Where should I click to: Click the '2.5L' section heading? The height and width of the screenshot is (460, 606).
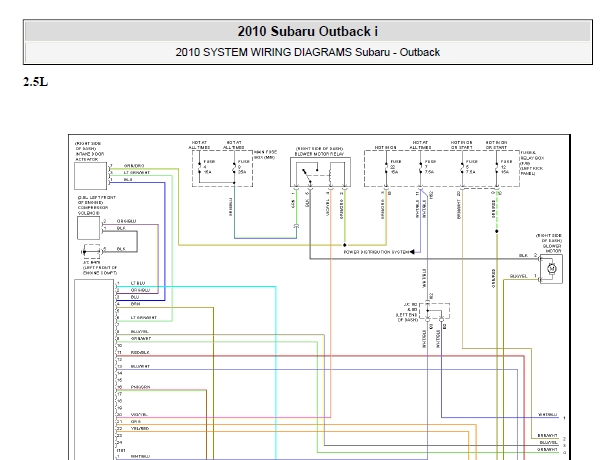[x=36, y=82]
